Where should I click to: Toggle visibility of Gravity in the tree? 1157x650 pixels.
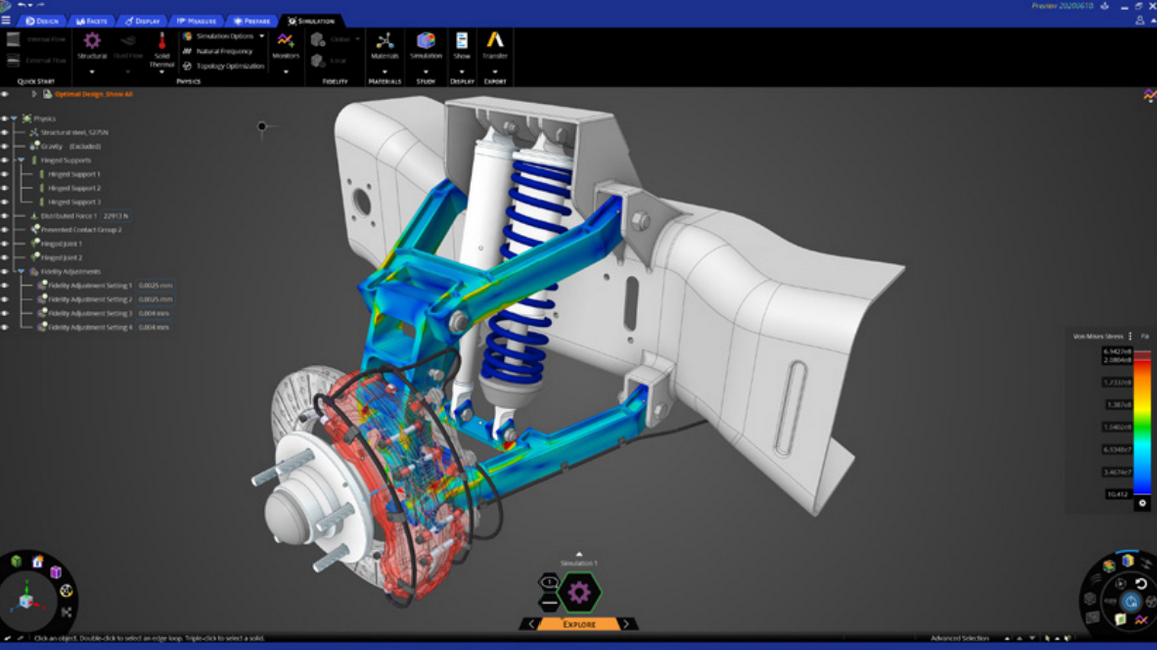[x=3, y=146]
